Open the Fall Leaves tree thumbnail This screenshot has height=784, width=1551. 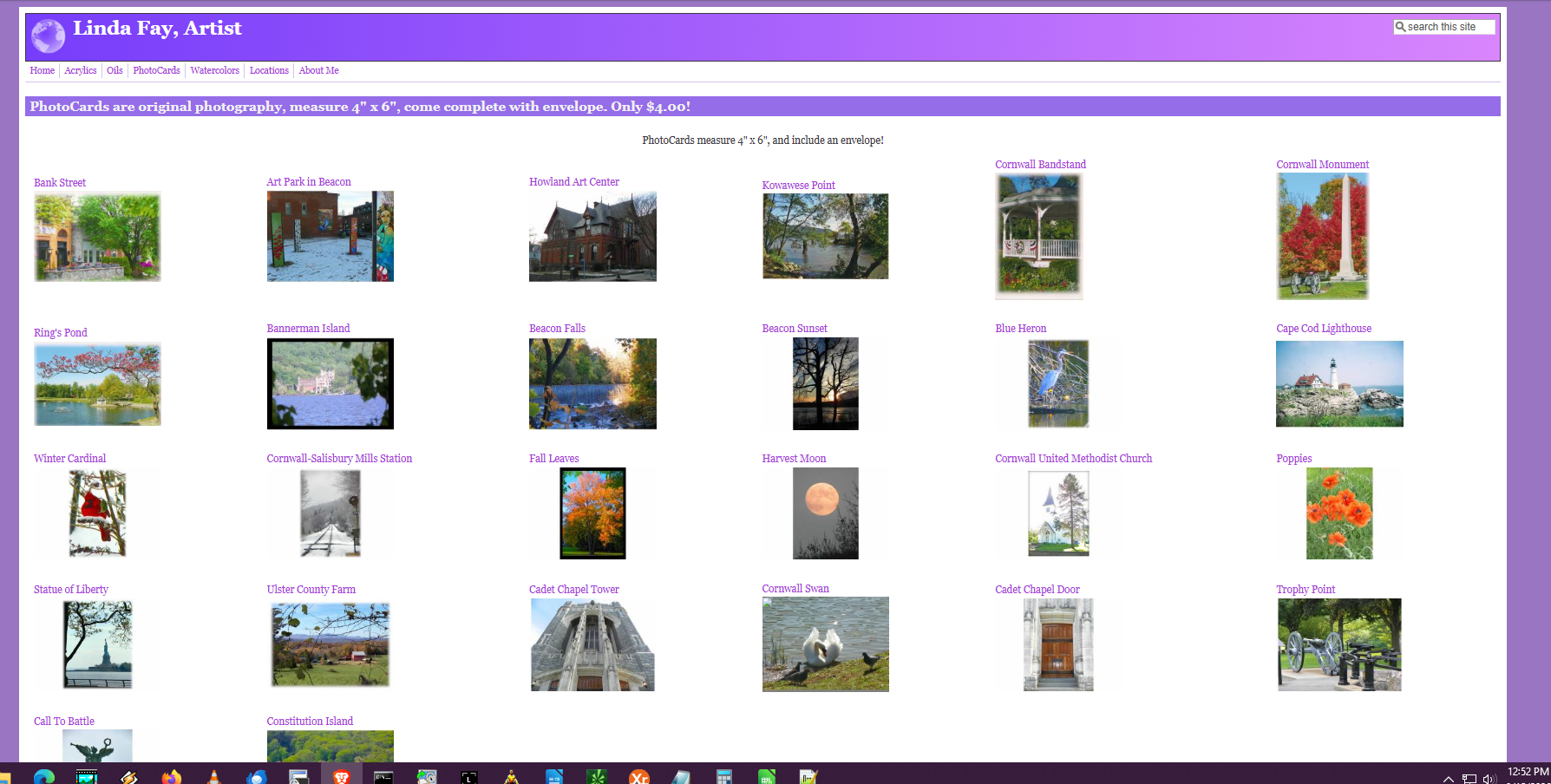click(592, 513)
